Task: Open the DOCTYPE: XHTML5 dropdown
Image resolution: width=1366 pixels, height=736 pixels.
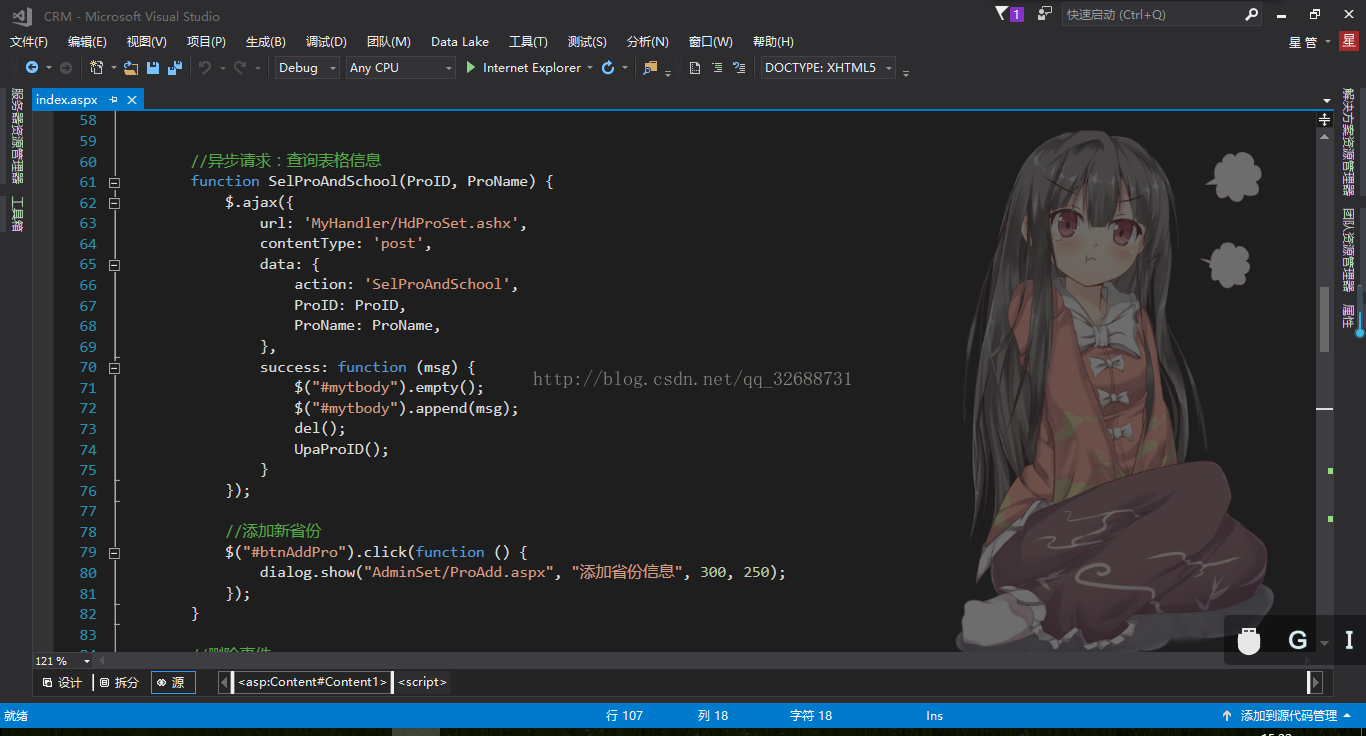Action: click(827, 68)
